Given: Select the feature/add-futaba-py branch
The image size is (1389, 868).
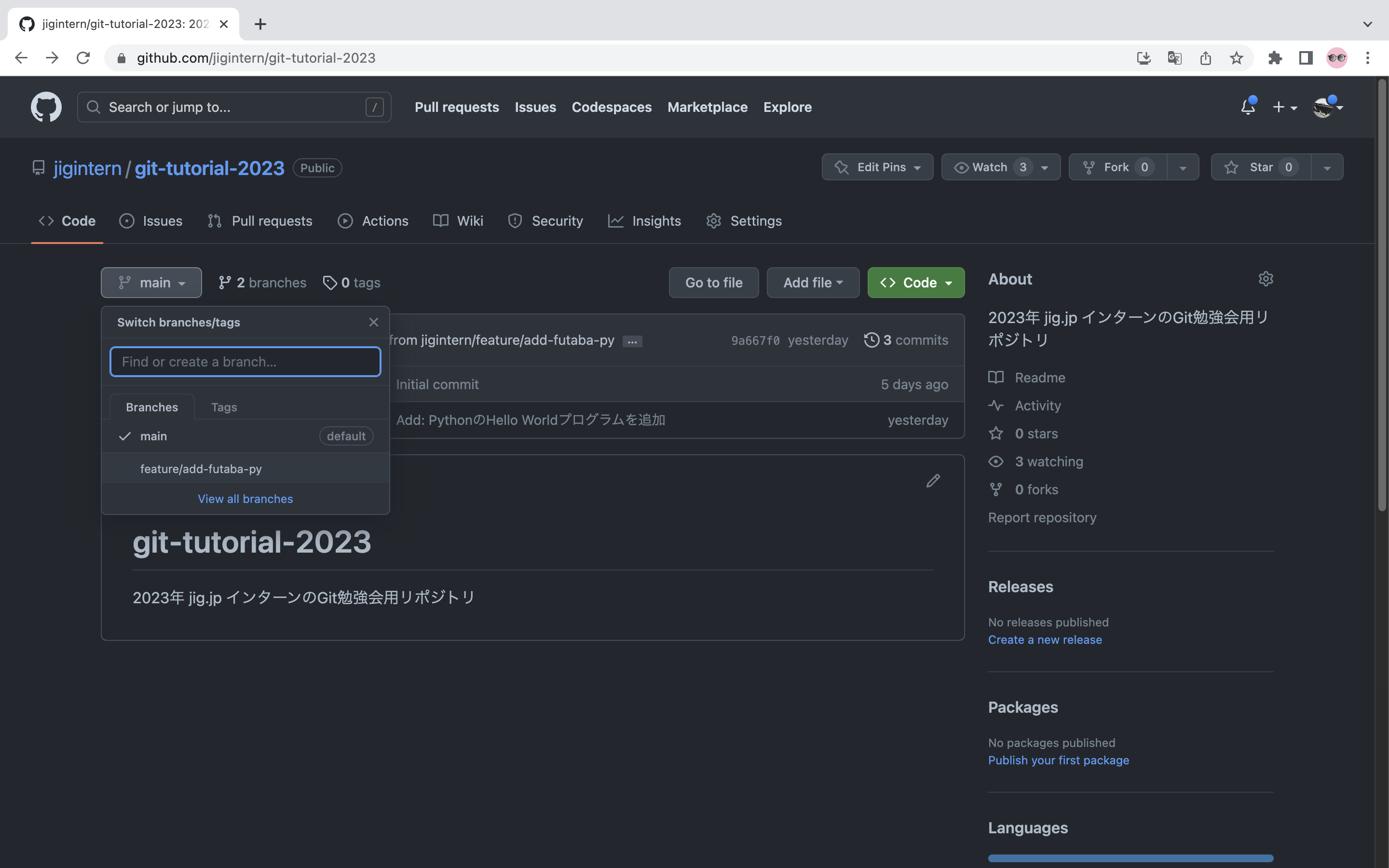Looking at the screenshot, I should click(201, 468).
